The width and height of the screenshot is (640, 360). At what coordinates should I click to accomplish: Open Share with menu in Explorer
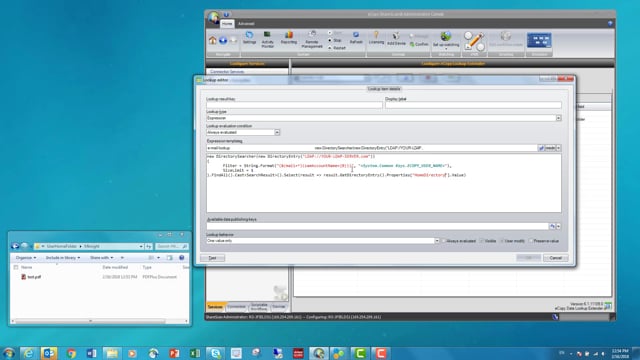coord(102,258)
